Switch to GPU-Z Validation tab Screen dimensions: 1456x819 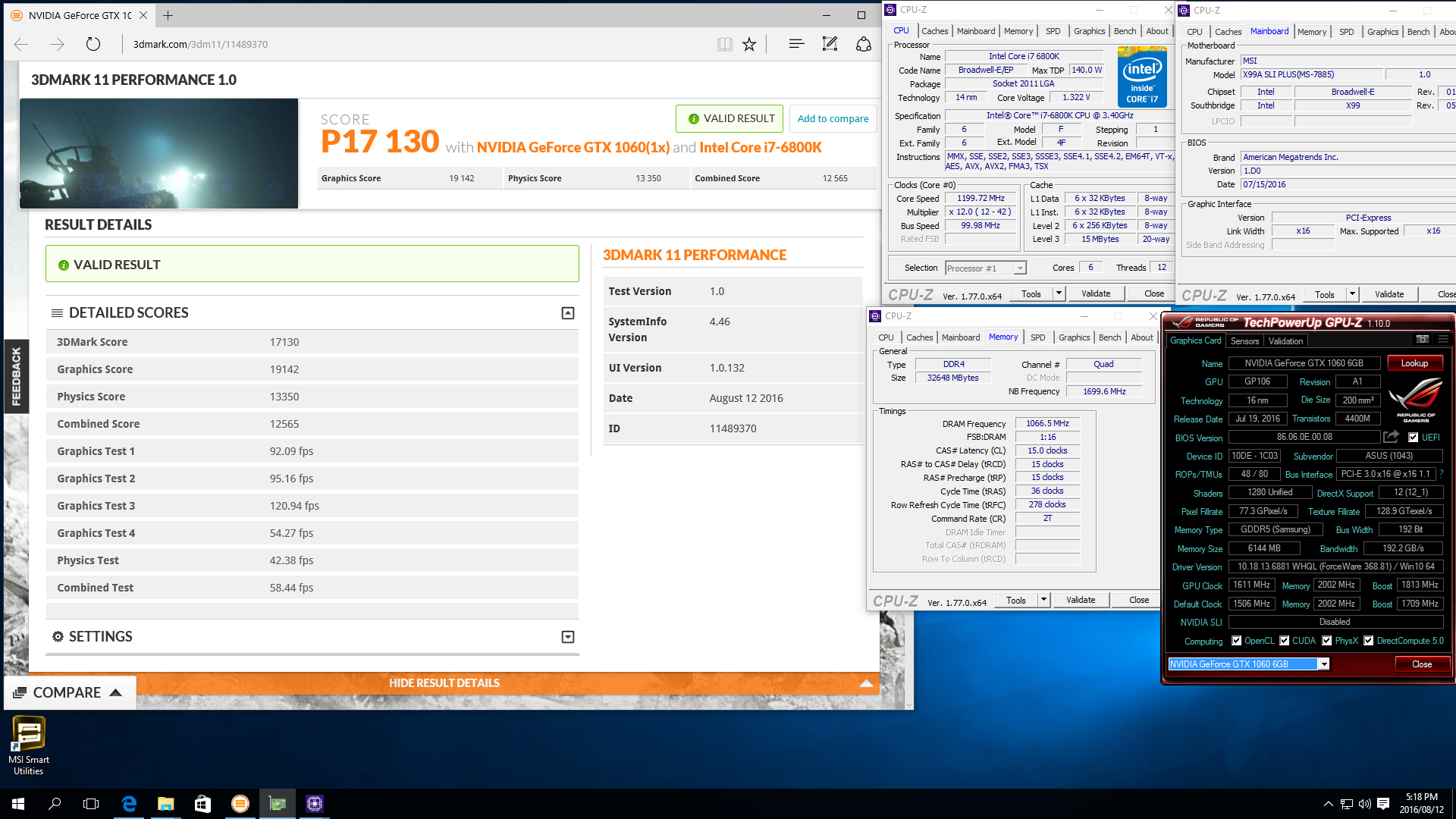coord(1285,341)
